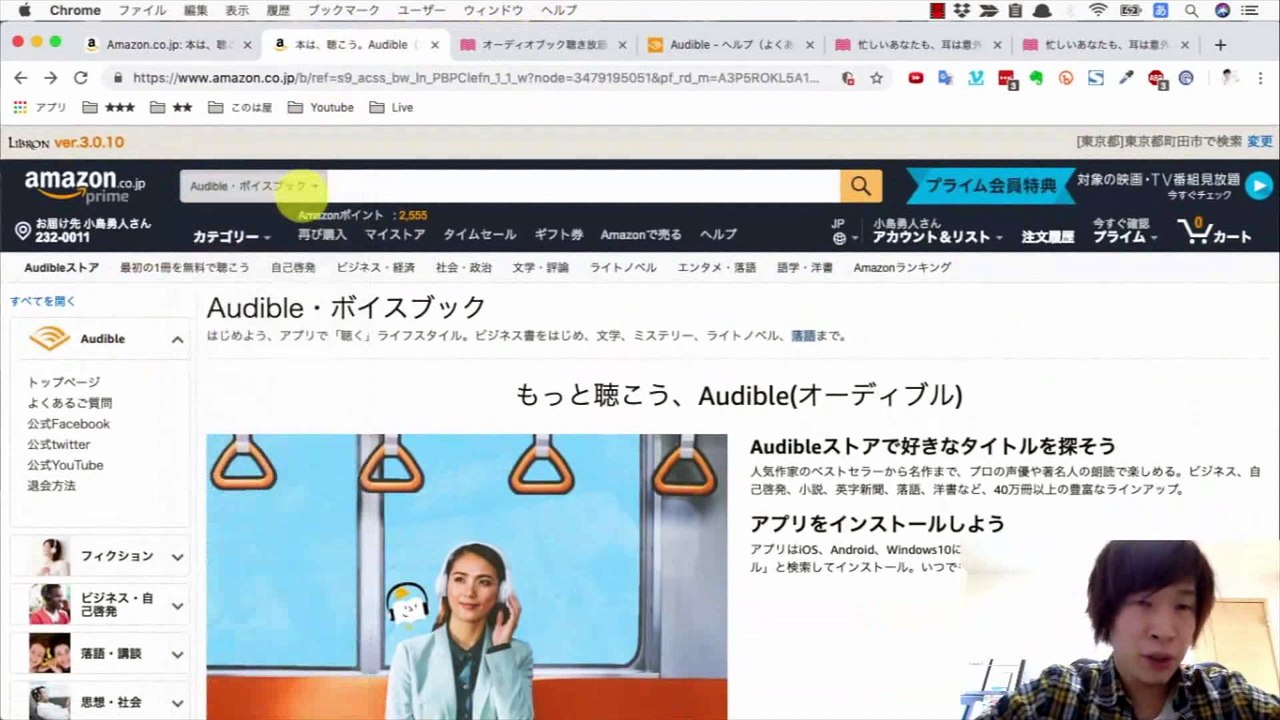
Task: Go back with browser back arrow
Action: click(20, 77)
